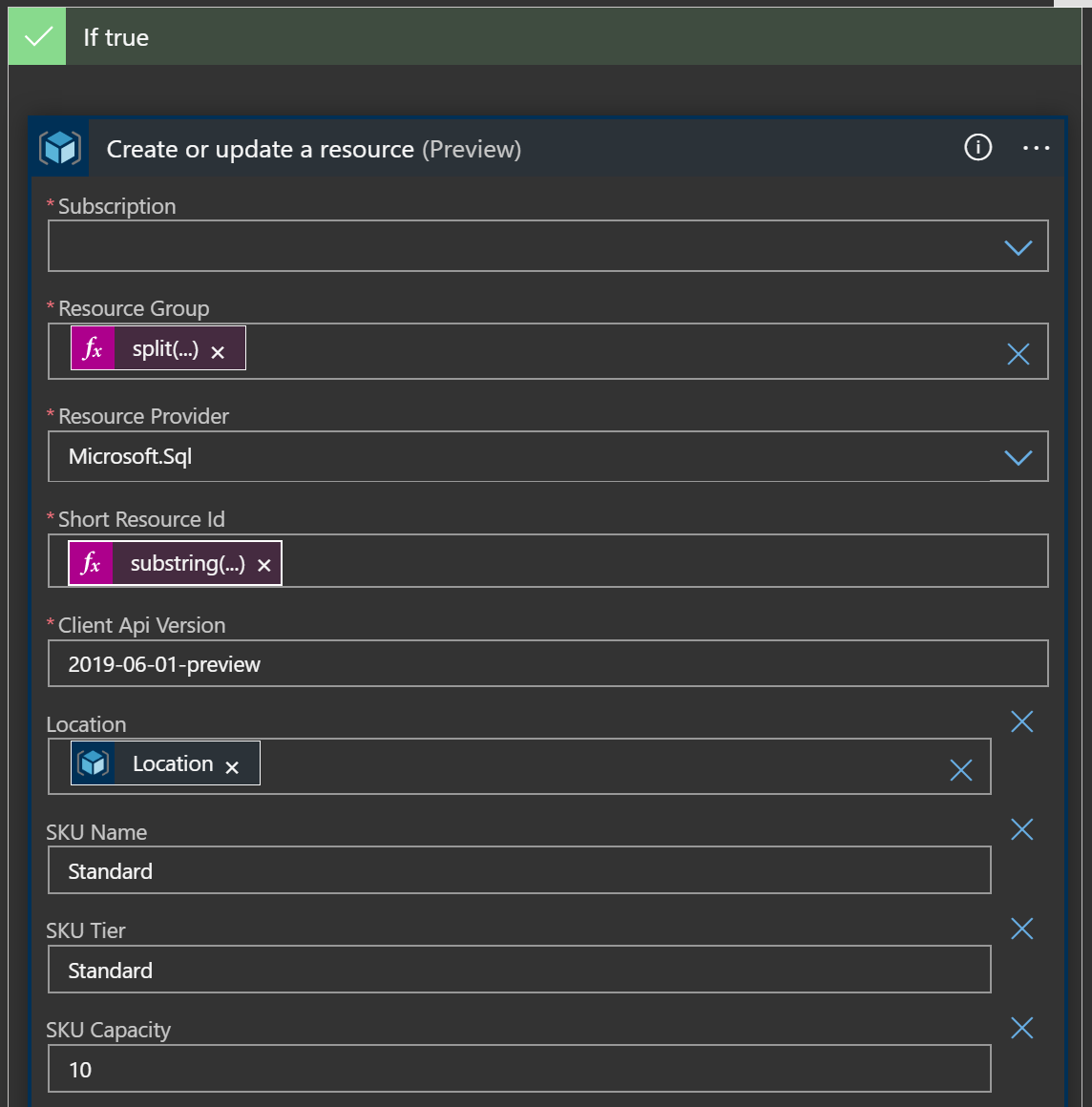Dismiss the SKU Name field via its X control

coord(1021,829)
